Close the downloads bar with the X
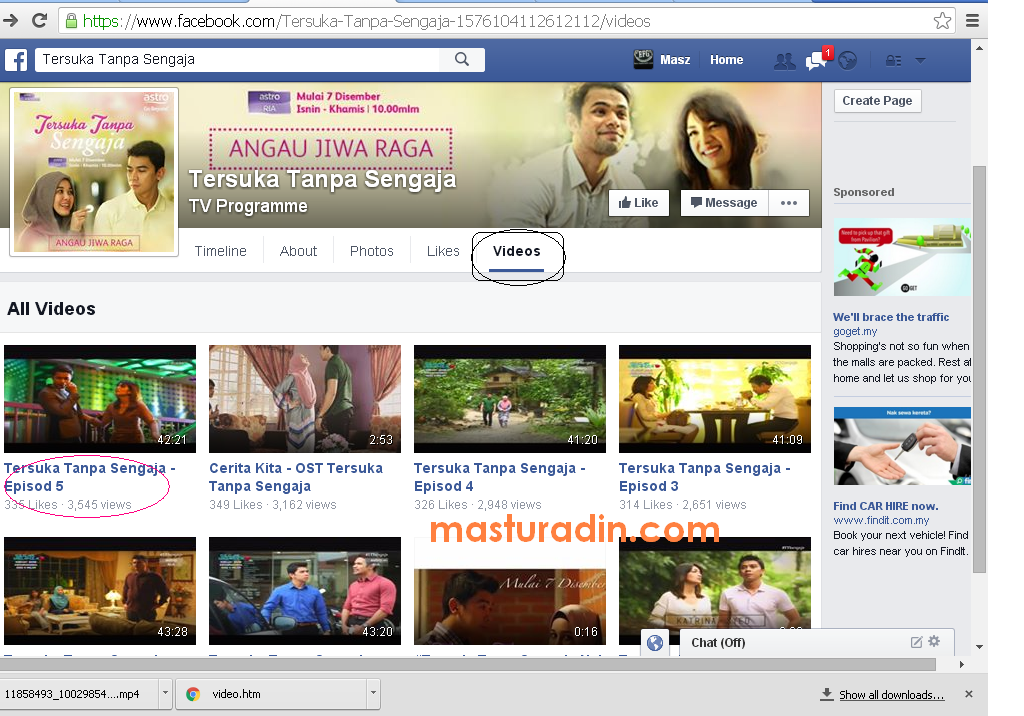 tap(969, 694)
